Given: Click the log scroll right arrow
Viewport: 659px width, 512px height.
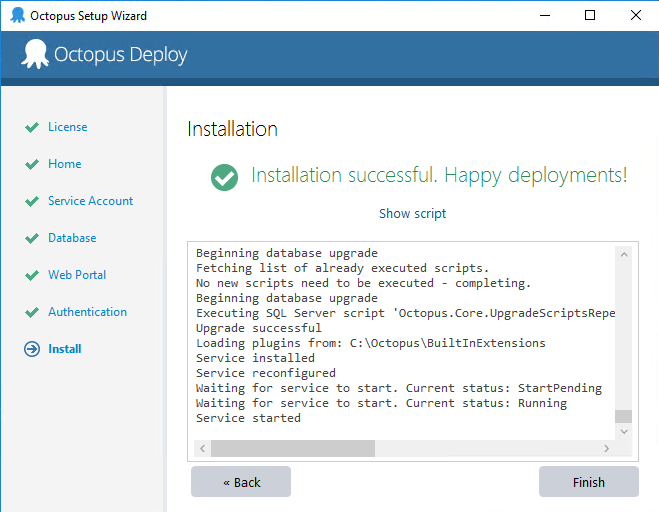Looking at the screenshot, I should [606, 448].
